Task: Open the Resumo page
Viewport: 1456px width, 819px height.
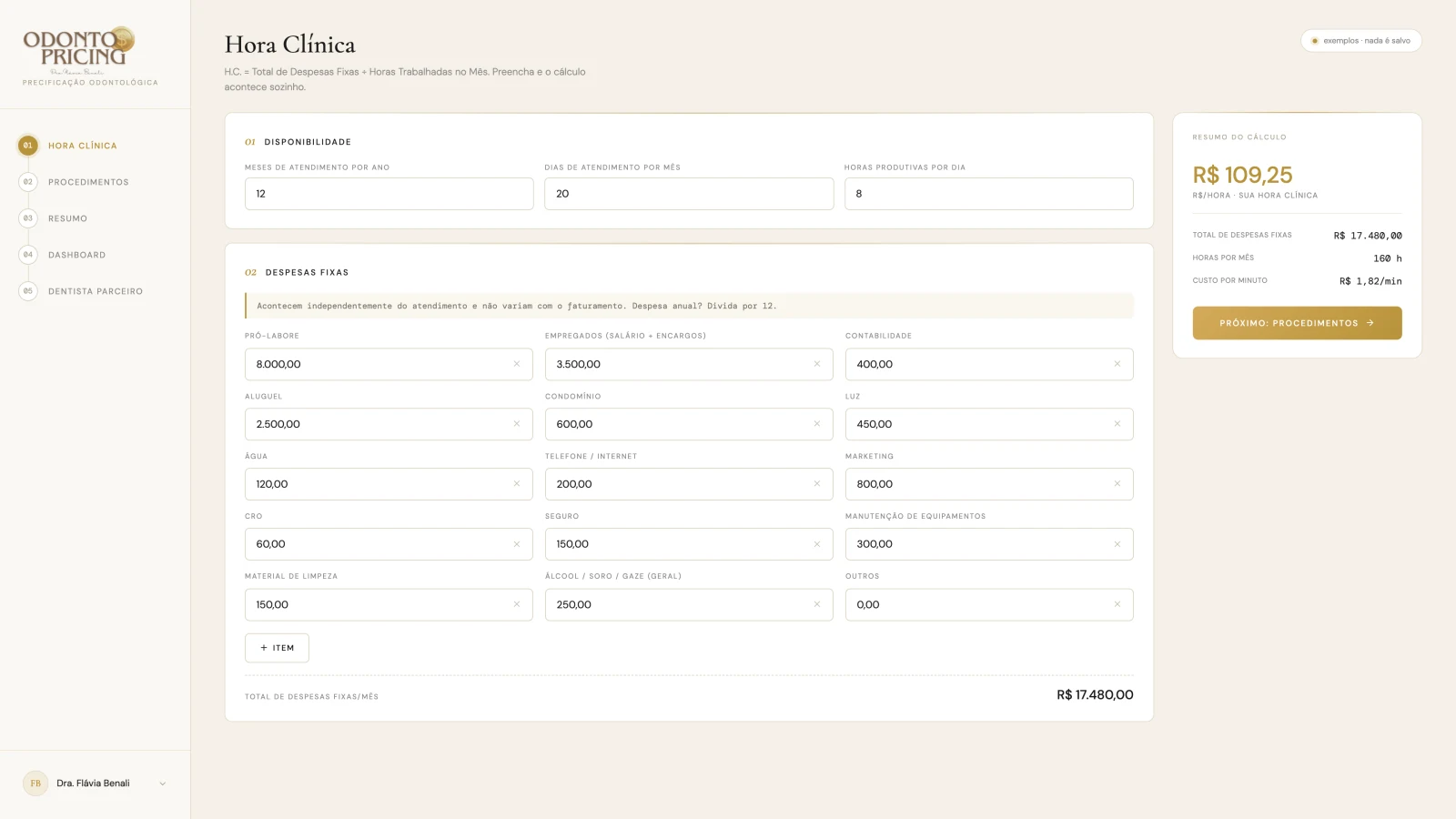Action: pos(67,218)
